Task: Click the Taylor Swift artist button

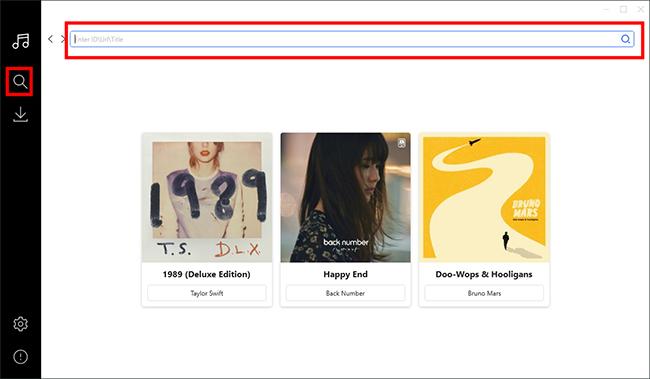Action: point(207,293)
